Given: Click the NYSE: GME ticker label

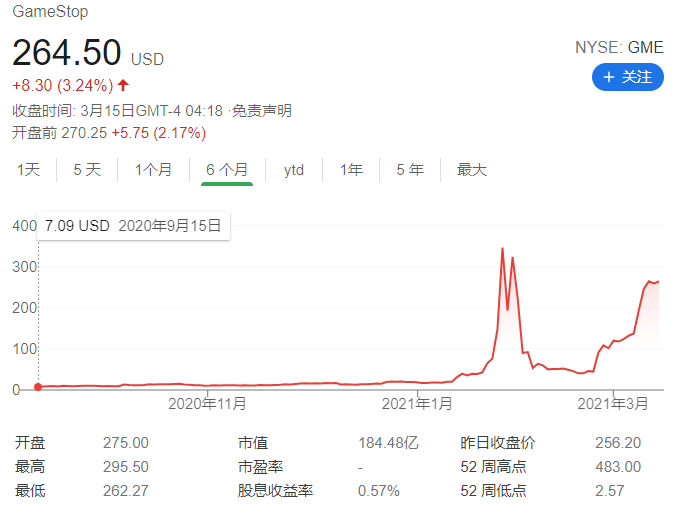Looking at the screenshot, I should tap(619, 47).
